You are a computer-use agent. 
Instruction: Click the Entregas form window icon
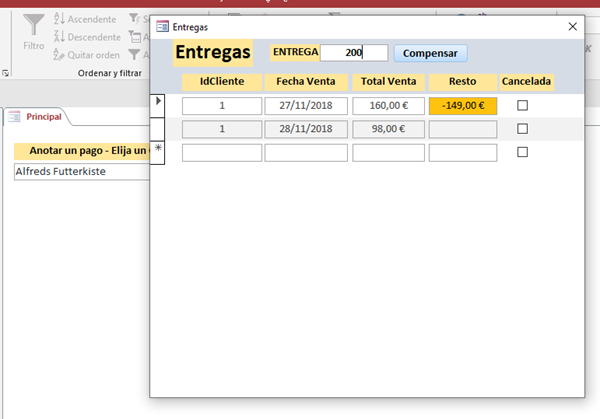pos(163,27)
